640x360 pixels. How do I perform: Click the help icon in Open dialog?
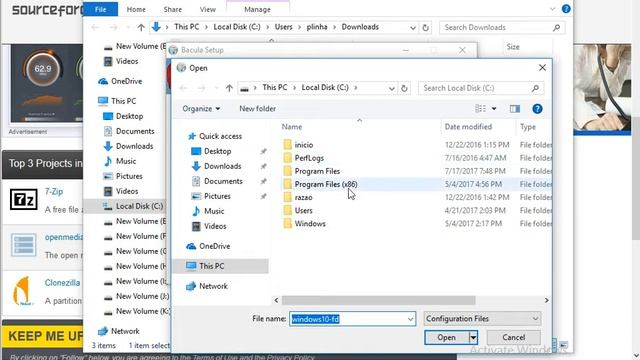pos(537,109)
